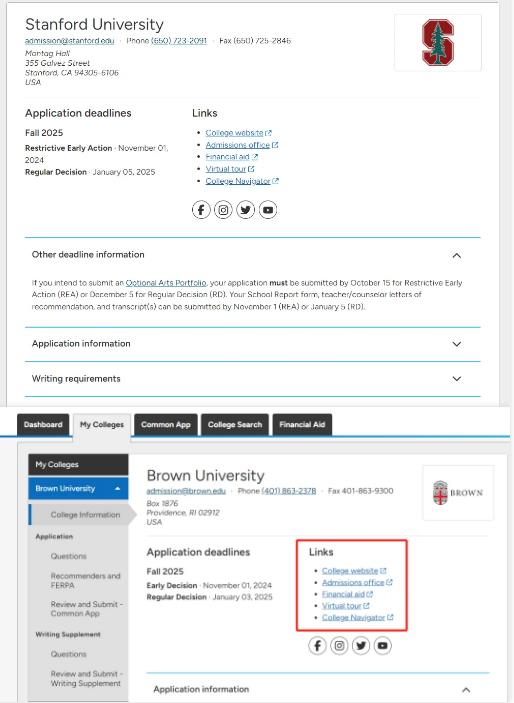
Task: Open Brown's YouTube icon
Action: click(x=383, y=646)
